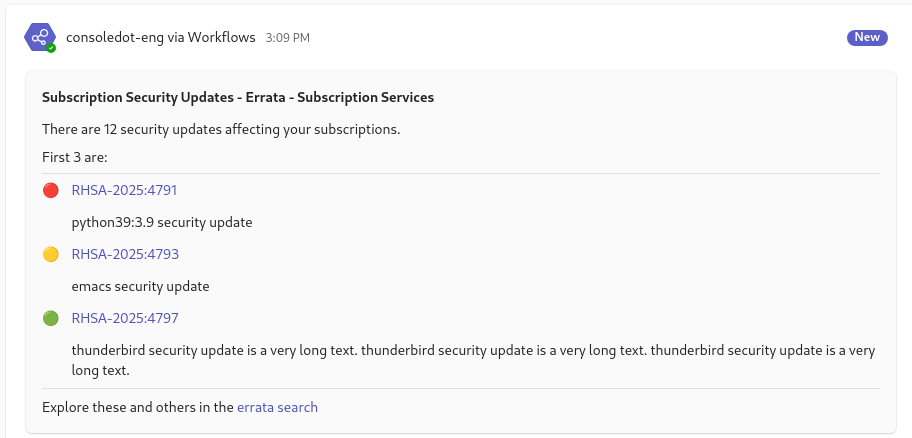Click the long thunderbird security update text
This screenshot has height=438, width=912.
(472, 351)
